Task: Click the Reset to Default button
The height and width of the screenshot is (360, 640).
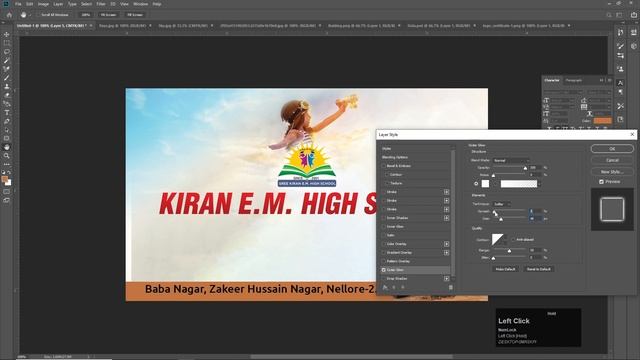Action: pyautogui.click(x=539, y=269)
